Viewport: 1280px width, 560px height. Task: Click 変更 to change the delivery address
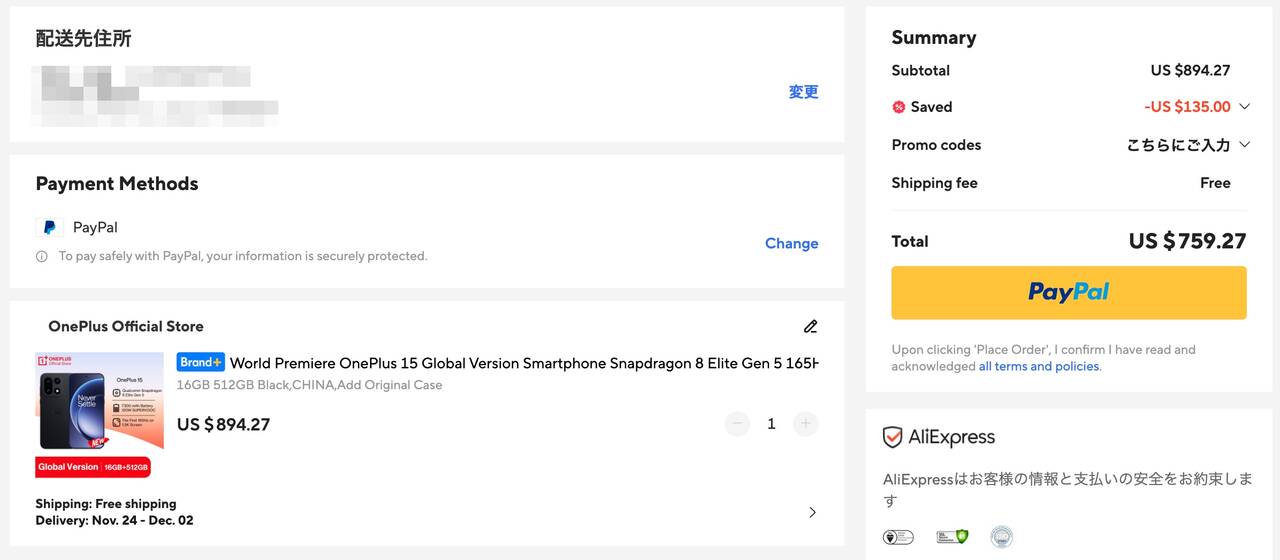pos(803,92)
